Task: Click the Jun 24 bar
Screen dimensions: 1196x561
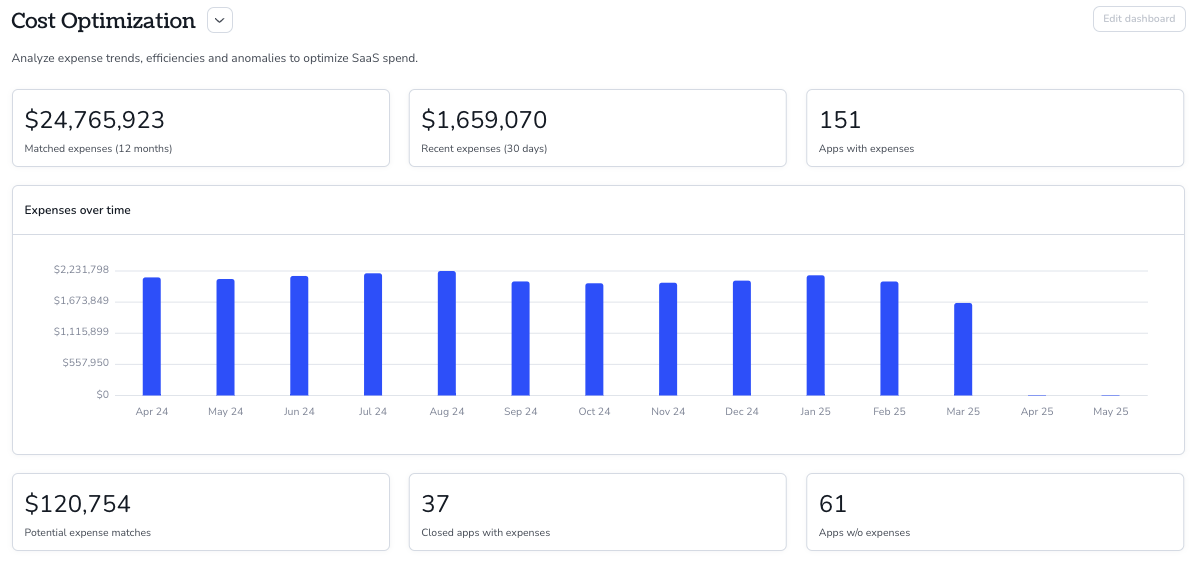Action: pos(299,336)
